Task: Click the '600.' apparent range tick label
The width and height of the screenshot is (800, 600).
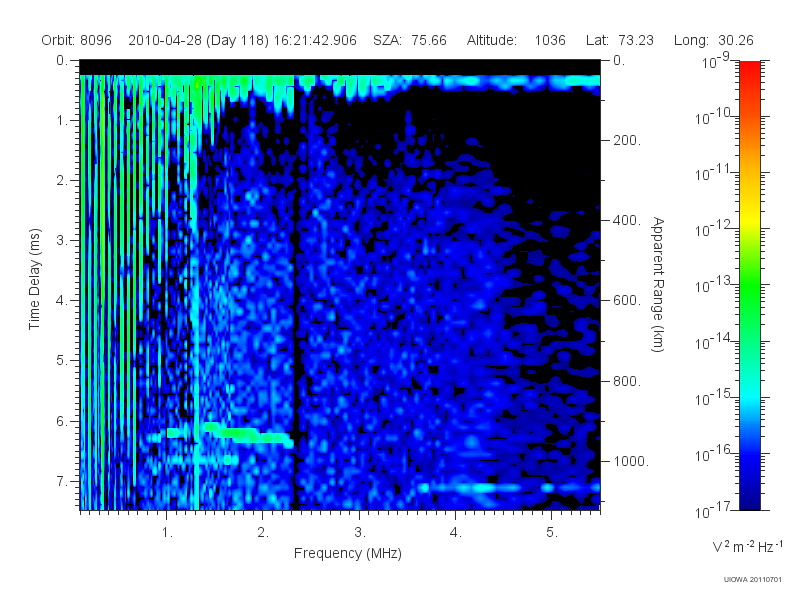Action: pyautogui.click(x=627, y=301)
